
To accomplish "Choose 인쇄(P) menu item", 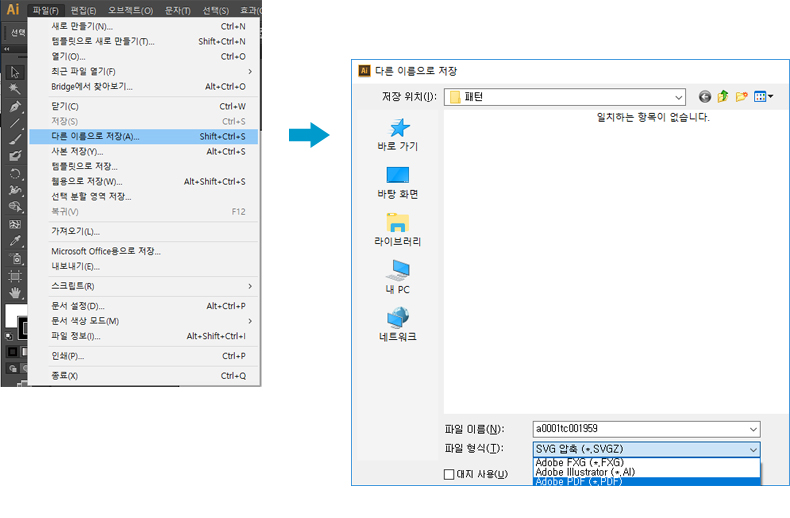I will click(144, 356).
